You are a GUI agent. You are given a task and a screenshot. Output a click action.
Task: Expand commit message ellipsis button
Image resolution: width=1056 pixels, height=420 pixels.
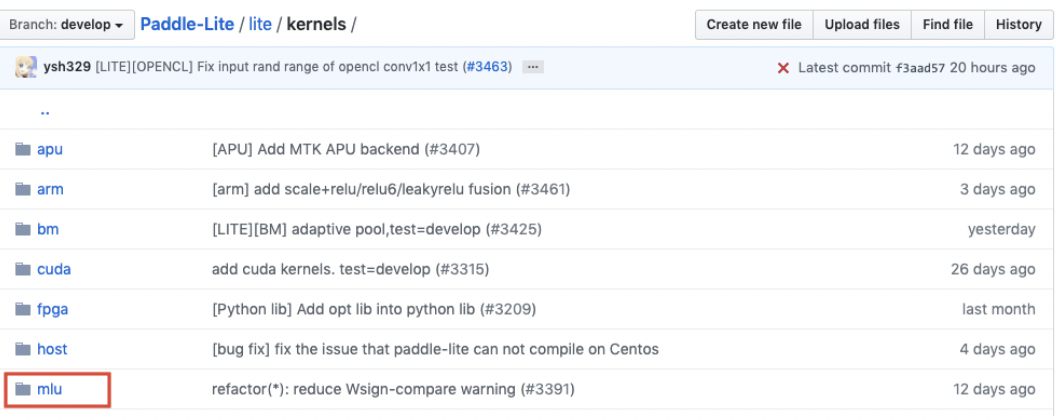coord(533,67)
